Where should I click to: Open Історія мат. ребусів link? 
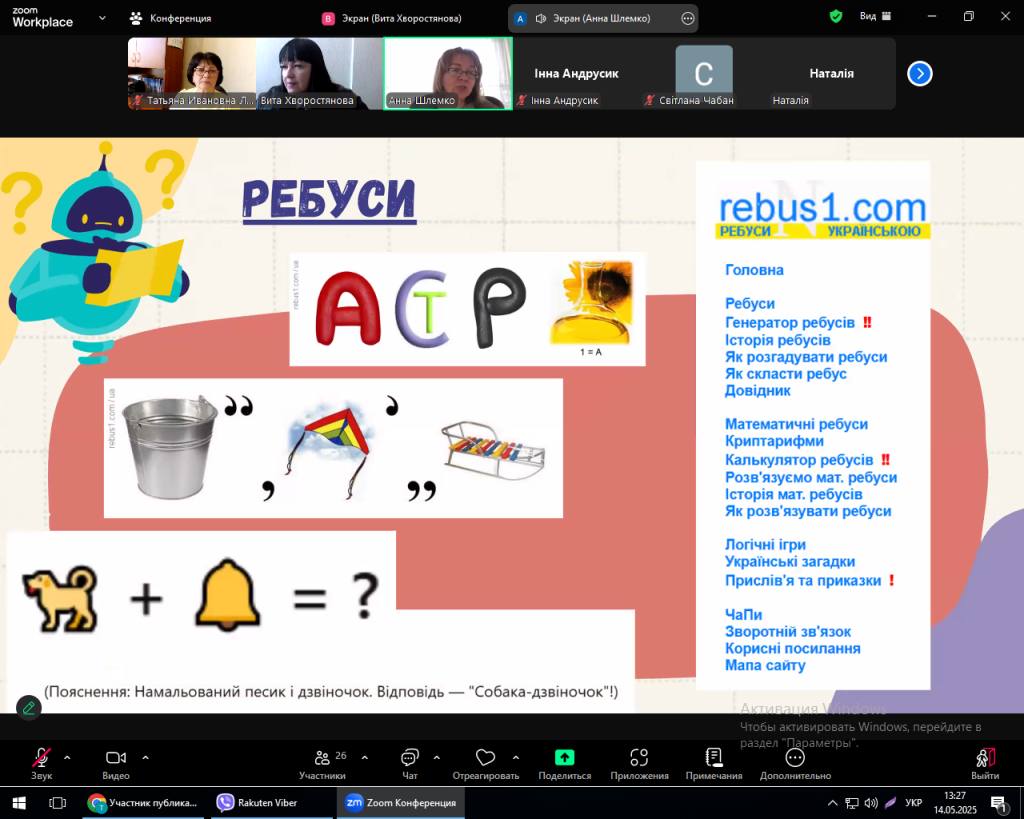[x=793, y=494]
